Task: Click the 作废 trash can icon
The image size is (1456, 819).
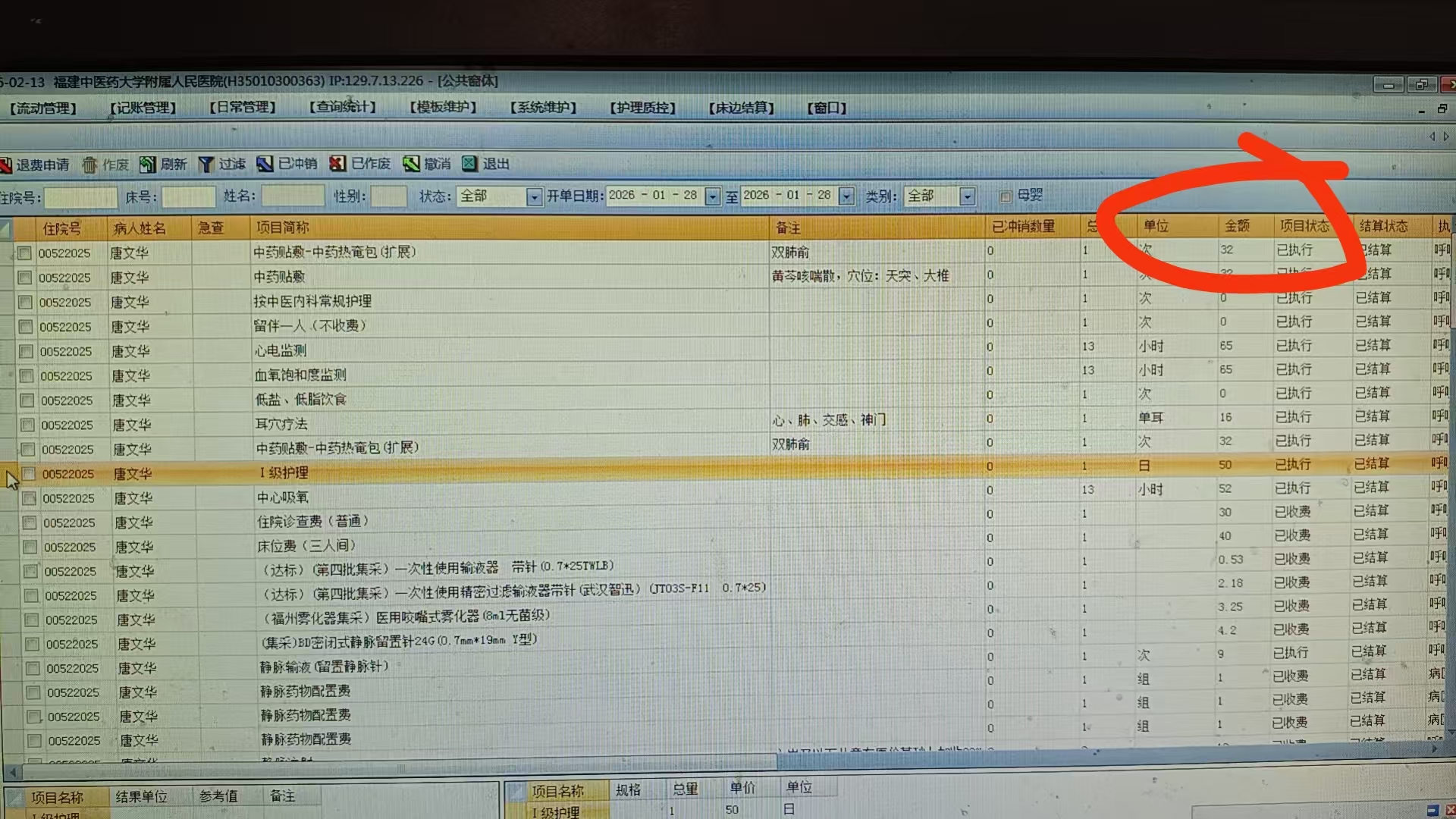Action: coord(89,165)
